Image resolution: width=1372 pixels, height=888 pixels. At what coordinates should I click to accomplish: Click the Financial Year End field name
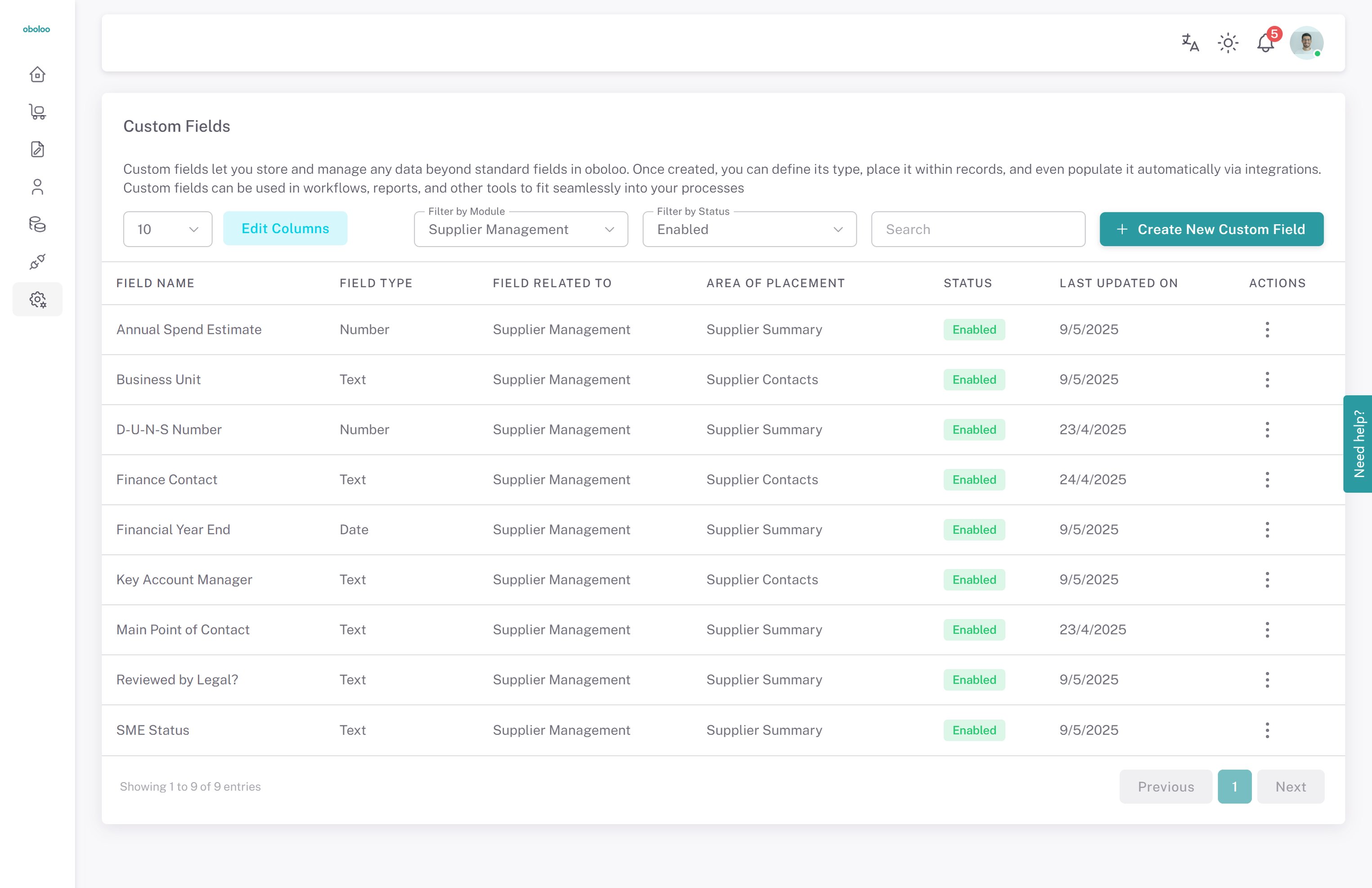173,529
